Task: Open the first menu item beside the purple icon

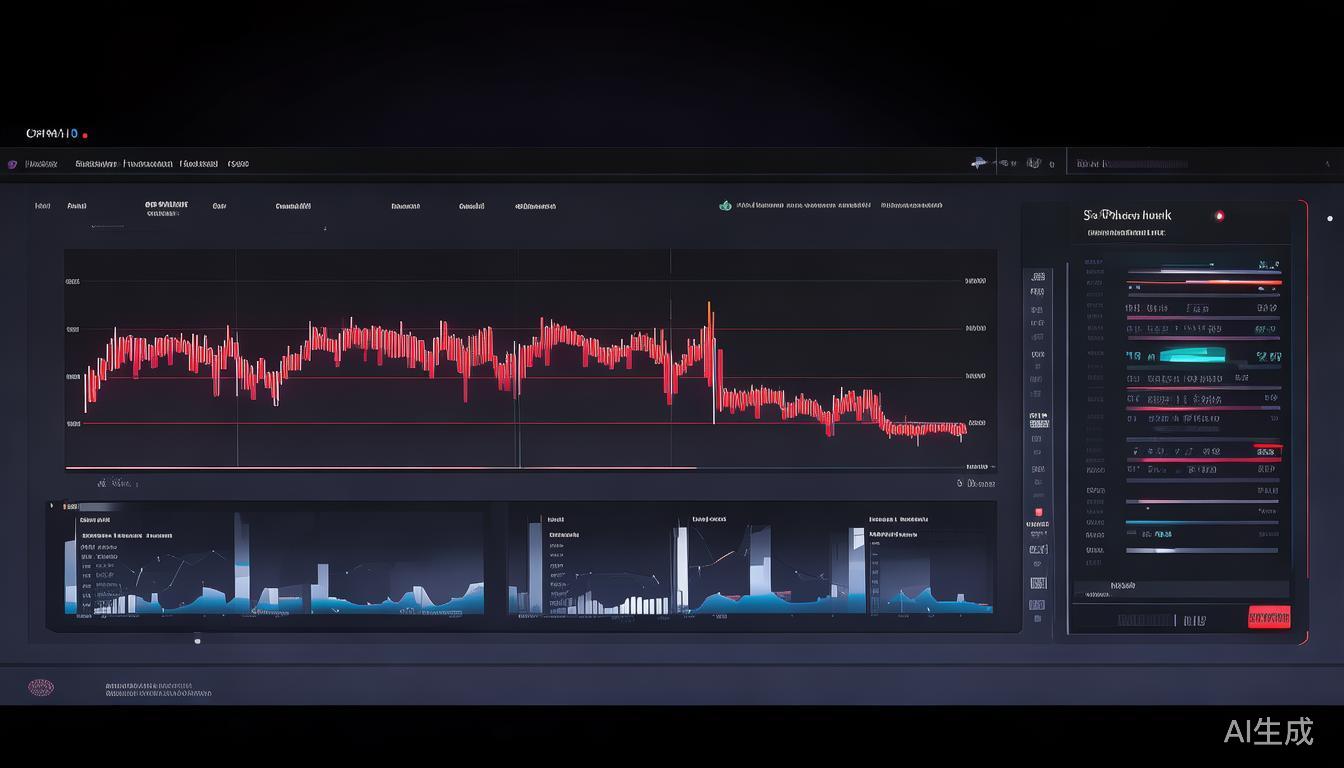Action: click(x=41, y=164)
